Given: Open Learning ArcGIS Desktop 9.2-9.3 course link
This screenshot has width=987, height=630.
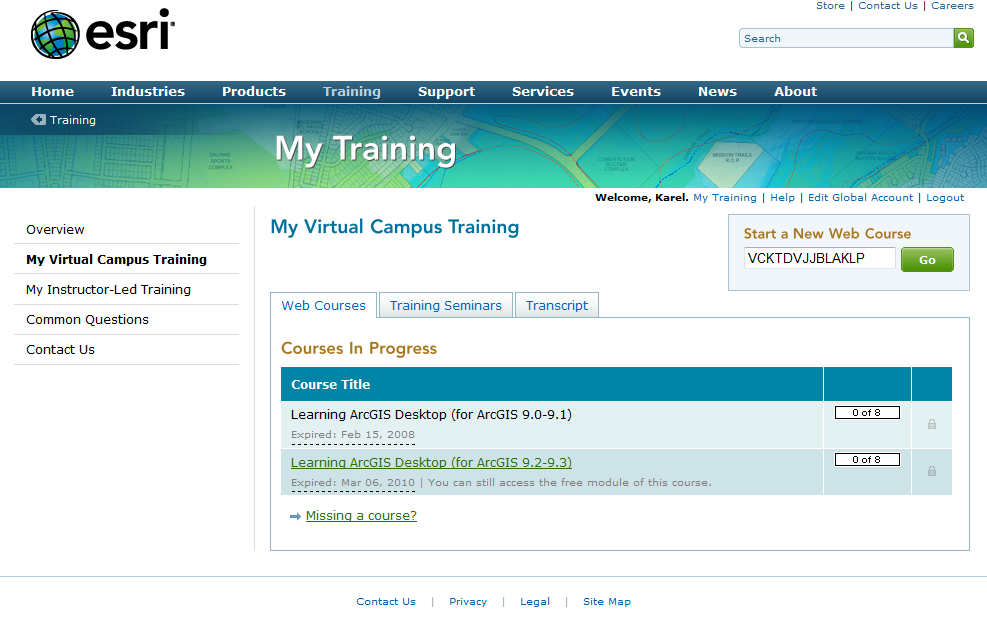Looking at the screenshot, I should tap(431, 463).
